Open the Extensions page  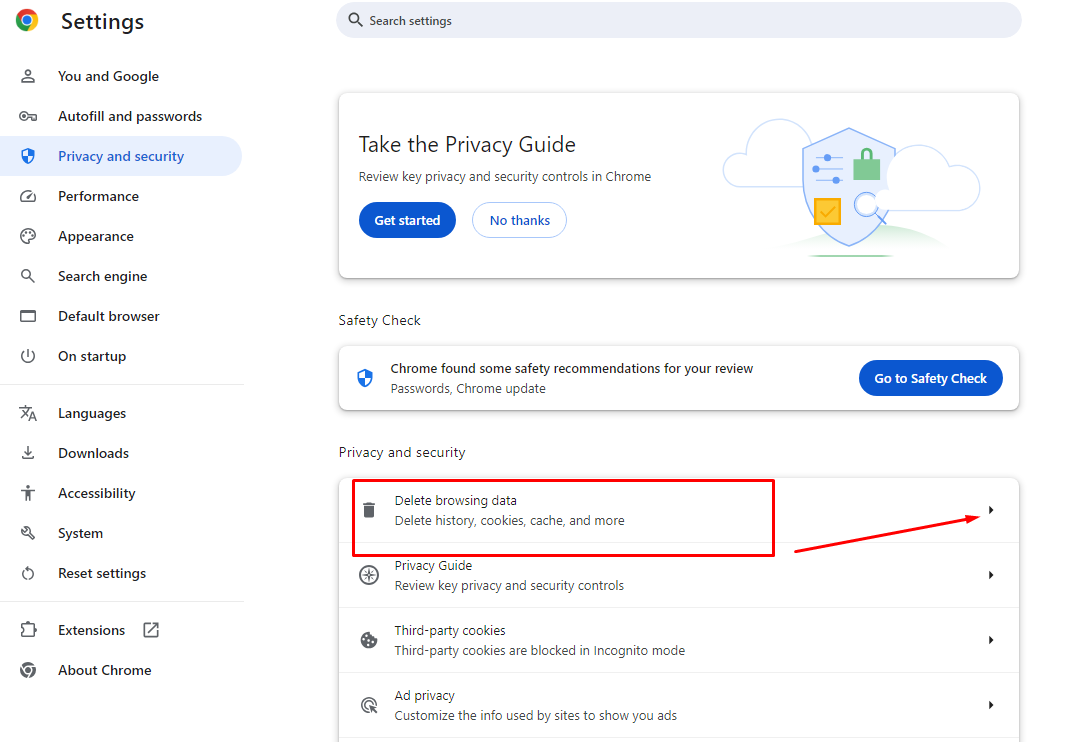coord(120,630)
